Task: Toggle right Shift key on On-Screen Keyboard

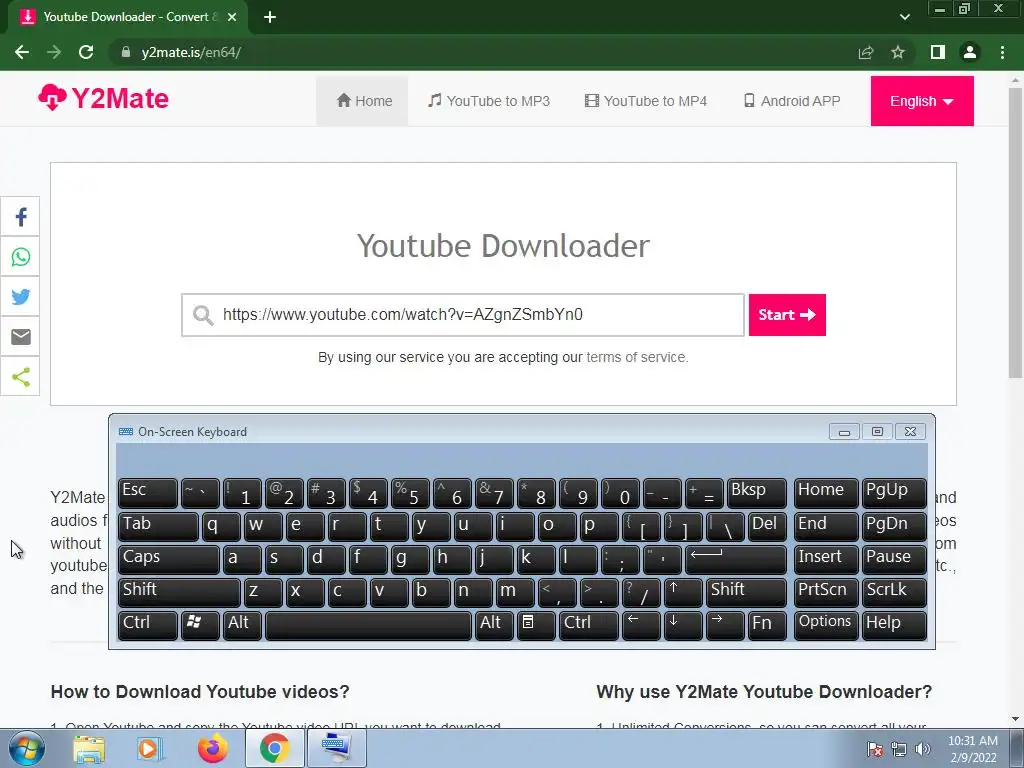Action: pyautogui.click(x=746, y=592)
